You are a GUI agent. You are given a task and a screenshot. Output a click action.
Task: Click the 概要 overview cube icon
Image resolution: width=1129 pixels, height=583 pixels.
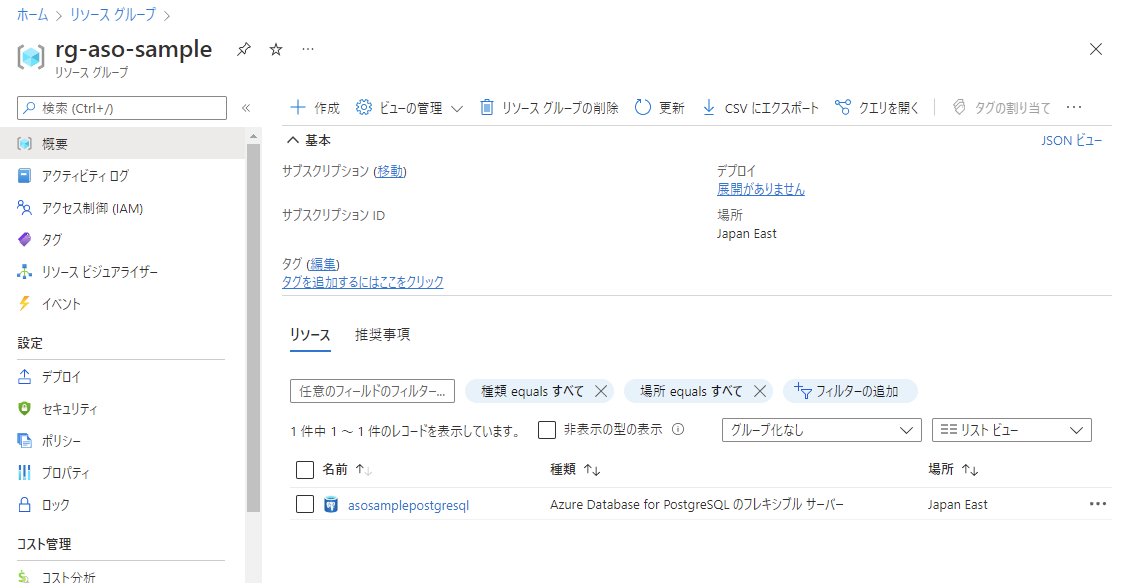[24, 144]
